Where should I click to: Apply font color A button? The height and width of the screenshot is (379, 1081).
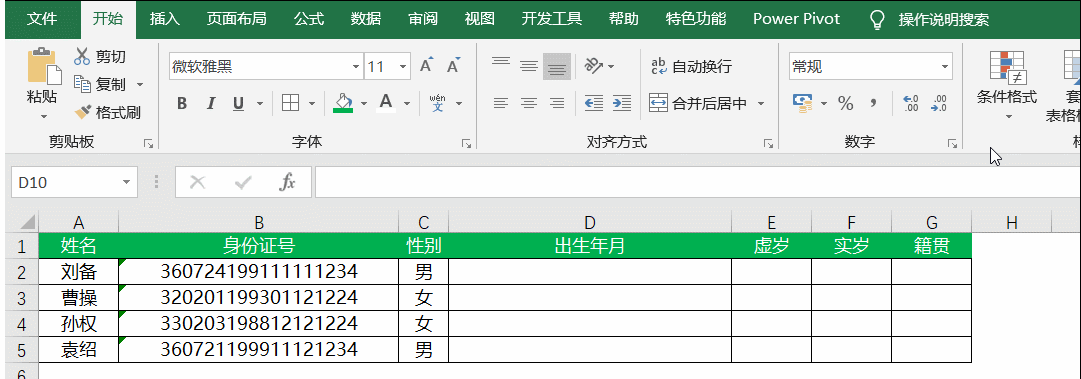point(386,103)
